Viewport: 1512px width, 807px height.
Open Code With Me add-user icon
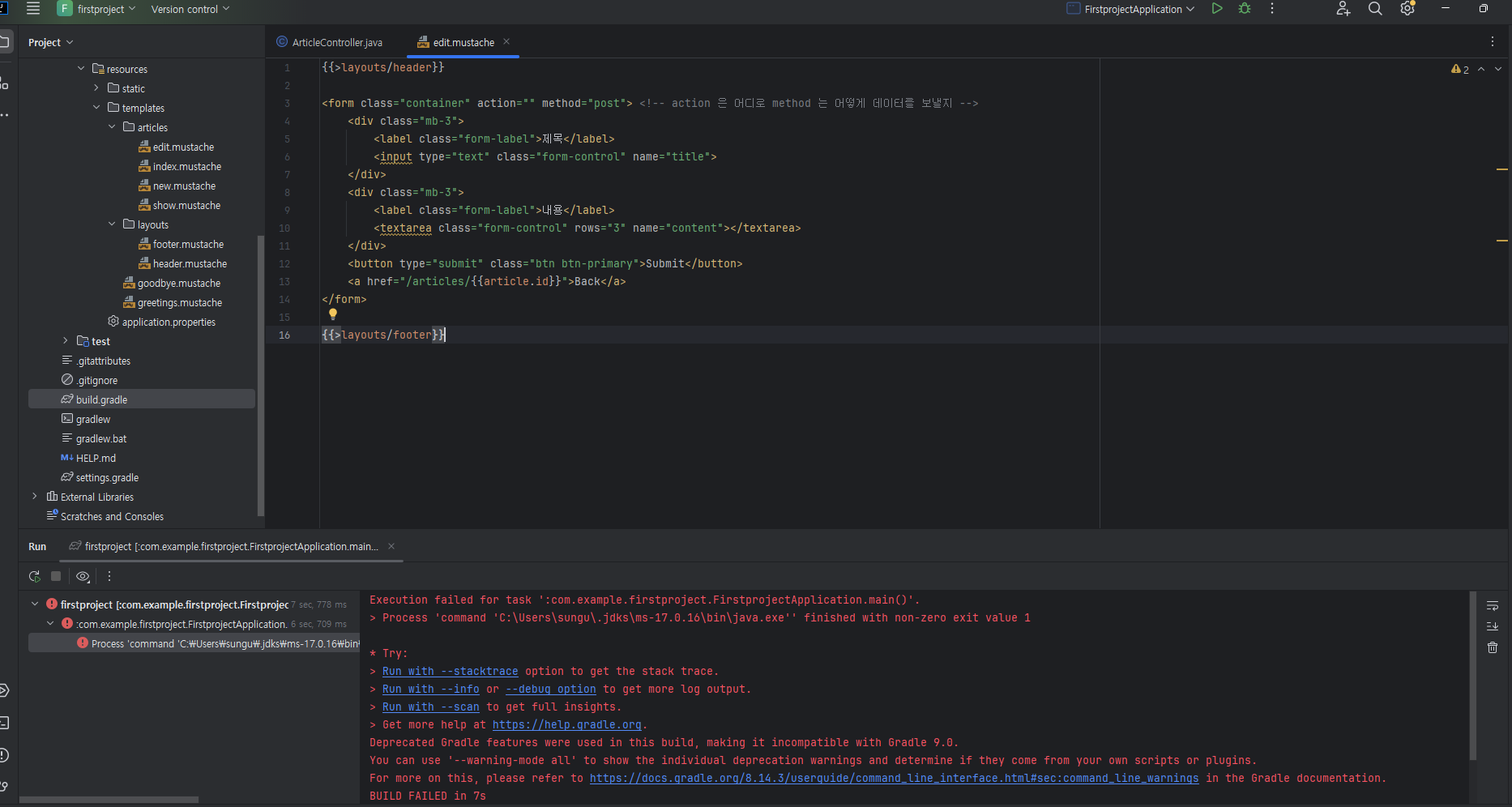coord(1343,9)
